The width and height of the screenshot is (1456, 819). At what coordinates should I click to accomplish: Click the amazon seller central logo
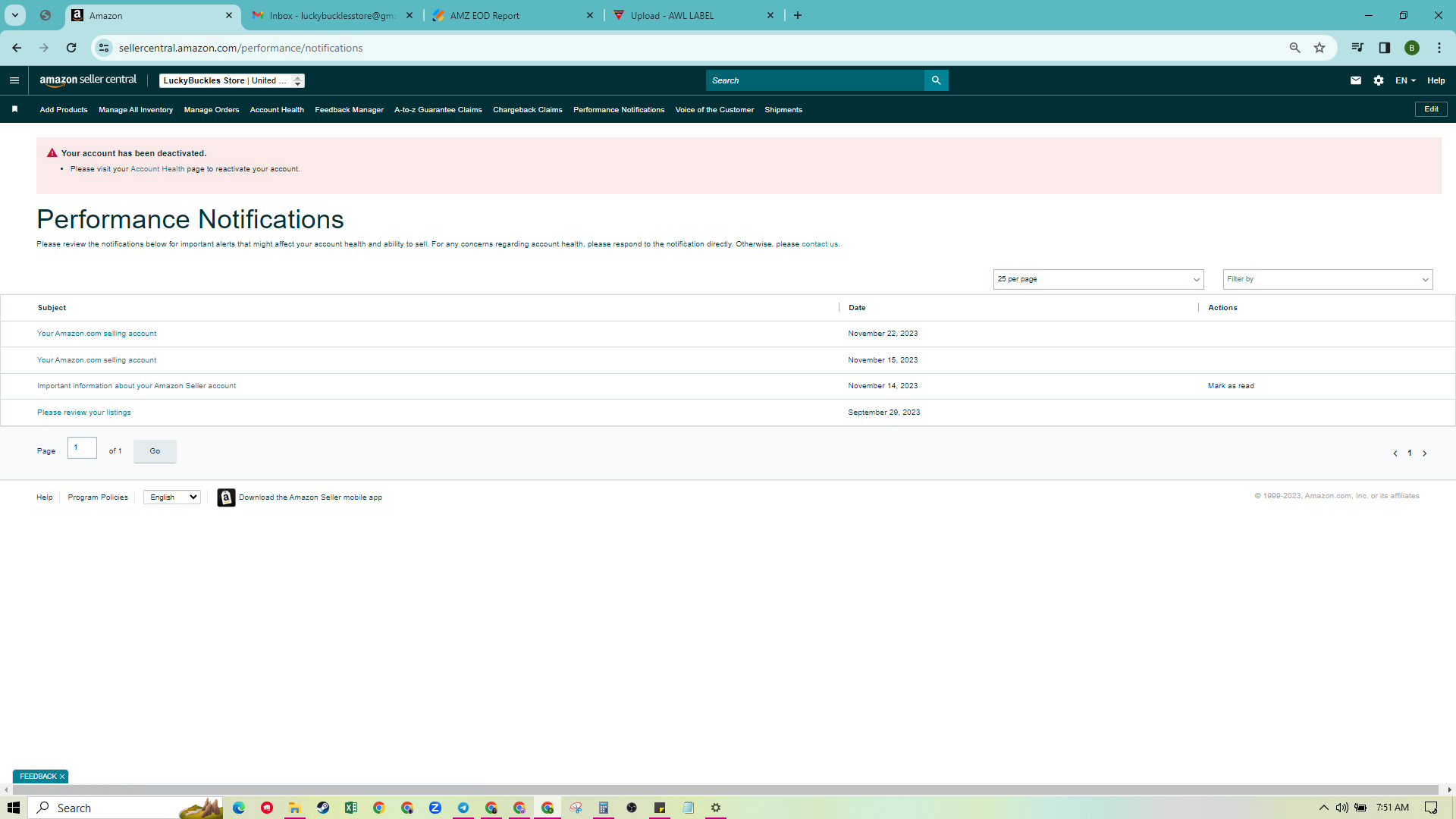(x=88, y=80)
